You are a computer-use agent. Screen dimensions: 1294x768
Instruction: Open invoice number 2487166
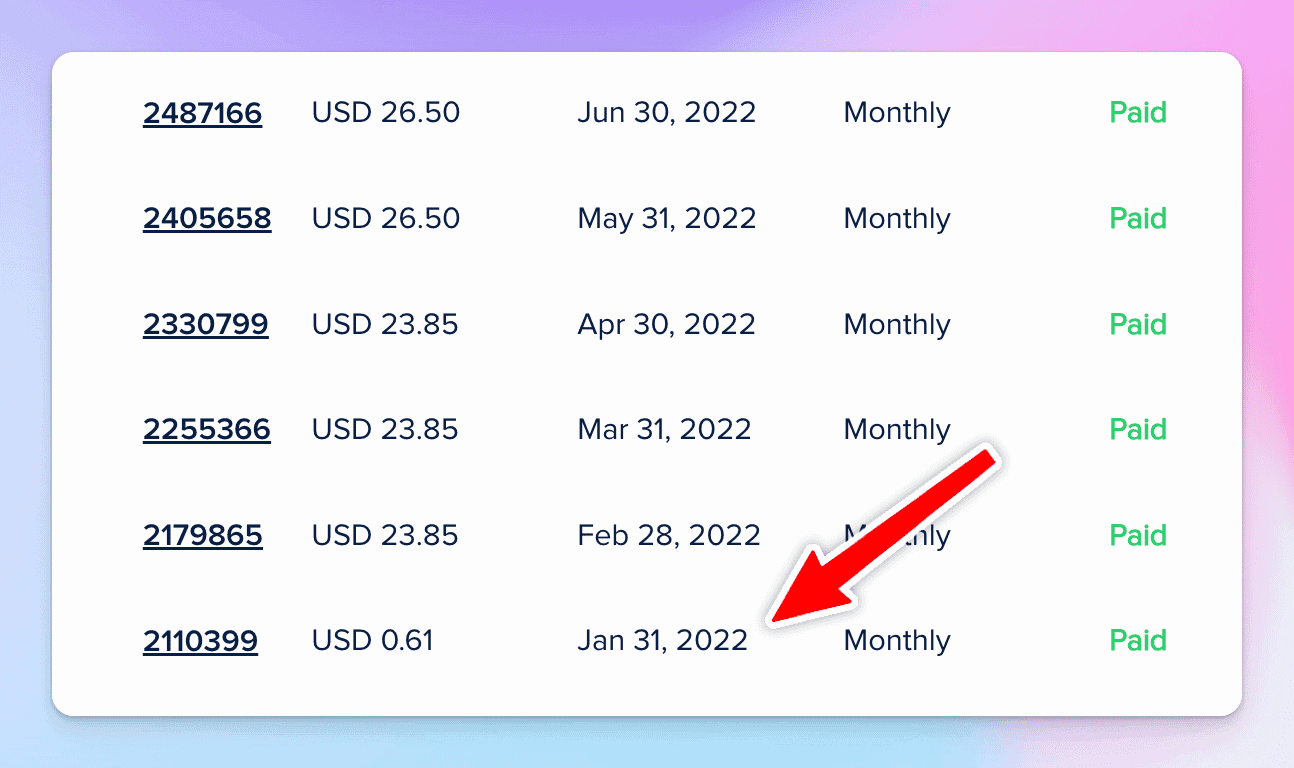[x=202, y=113]
